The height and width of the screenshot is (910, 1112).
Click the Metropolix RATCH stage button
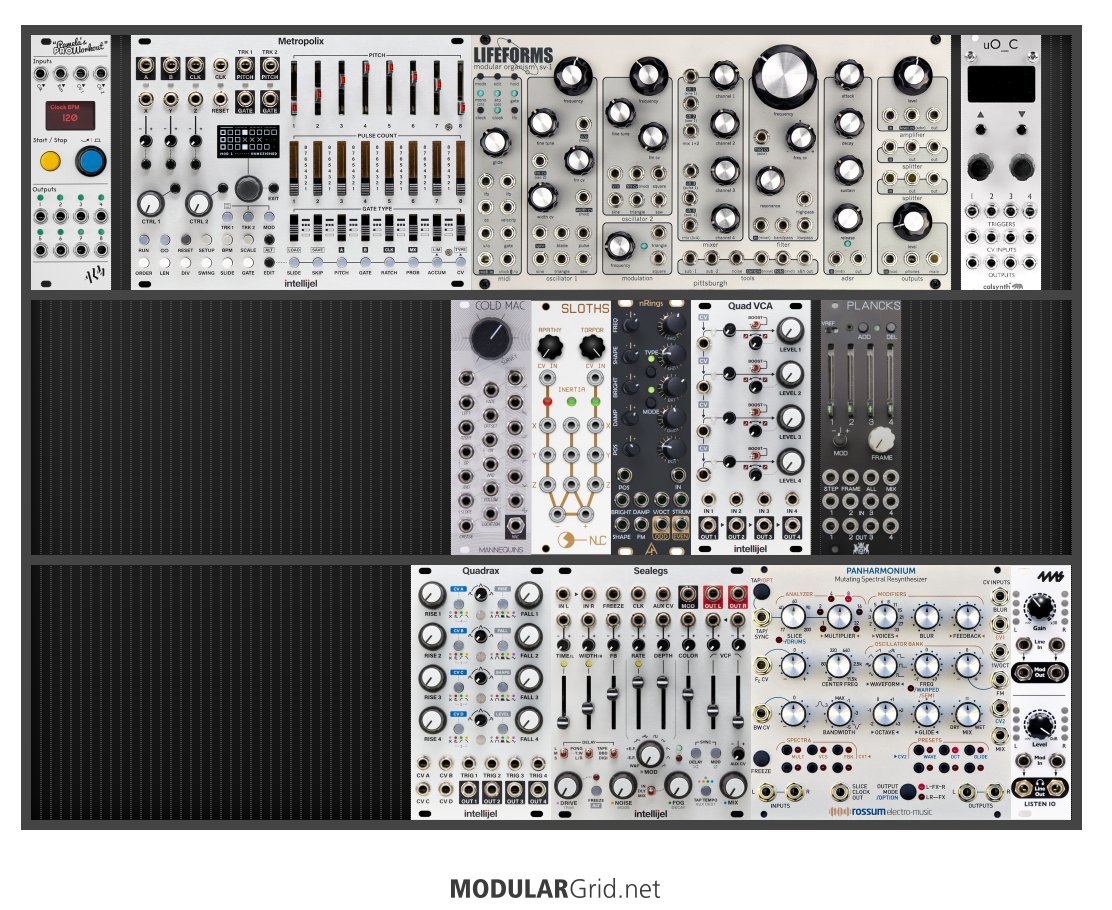pos(389,262)
